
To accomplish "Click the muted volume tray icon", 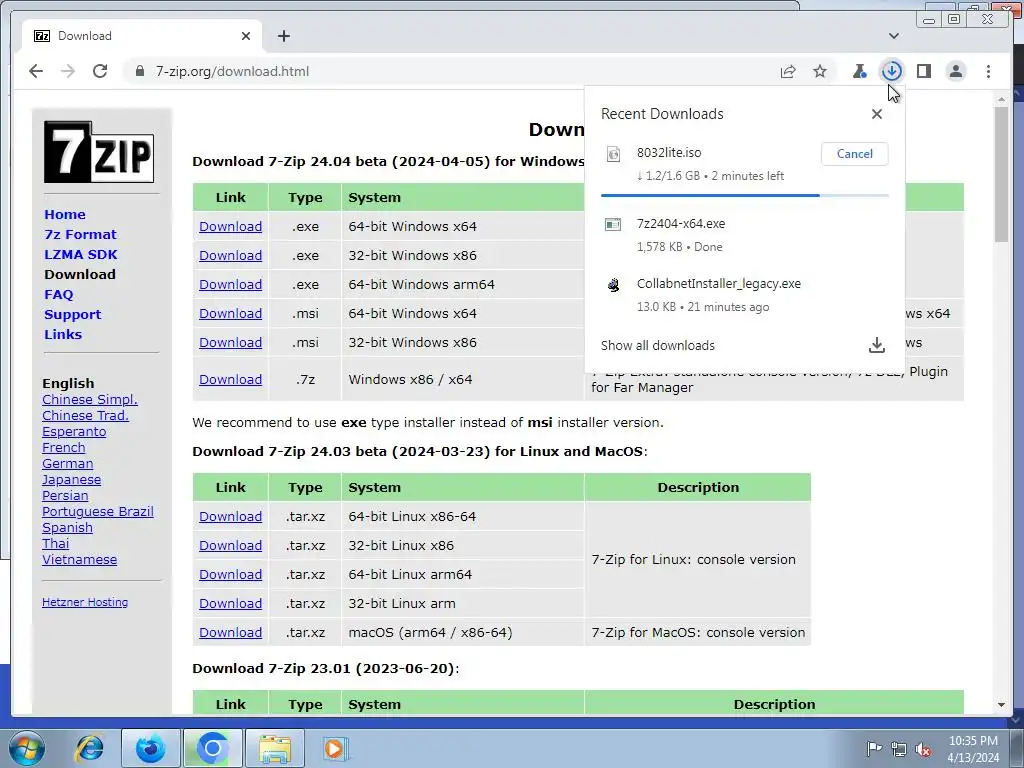I will (x=923, y=750).
